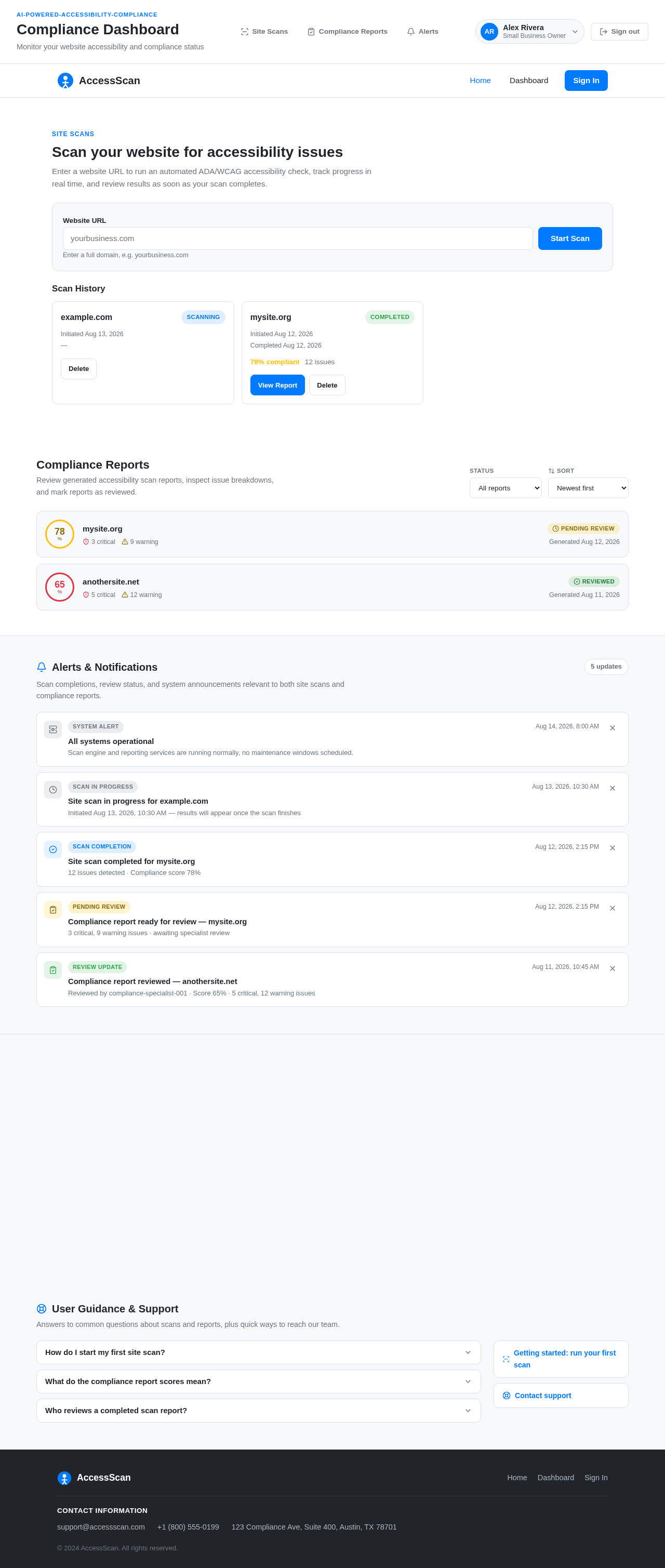This screenshot has height=1568, width=665.
Task: Click the clipboard icon on Pending Review alert
Action: pos(53,910)
